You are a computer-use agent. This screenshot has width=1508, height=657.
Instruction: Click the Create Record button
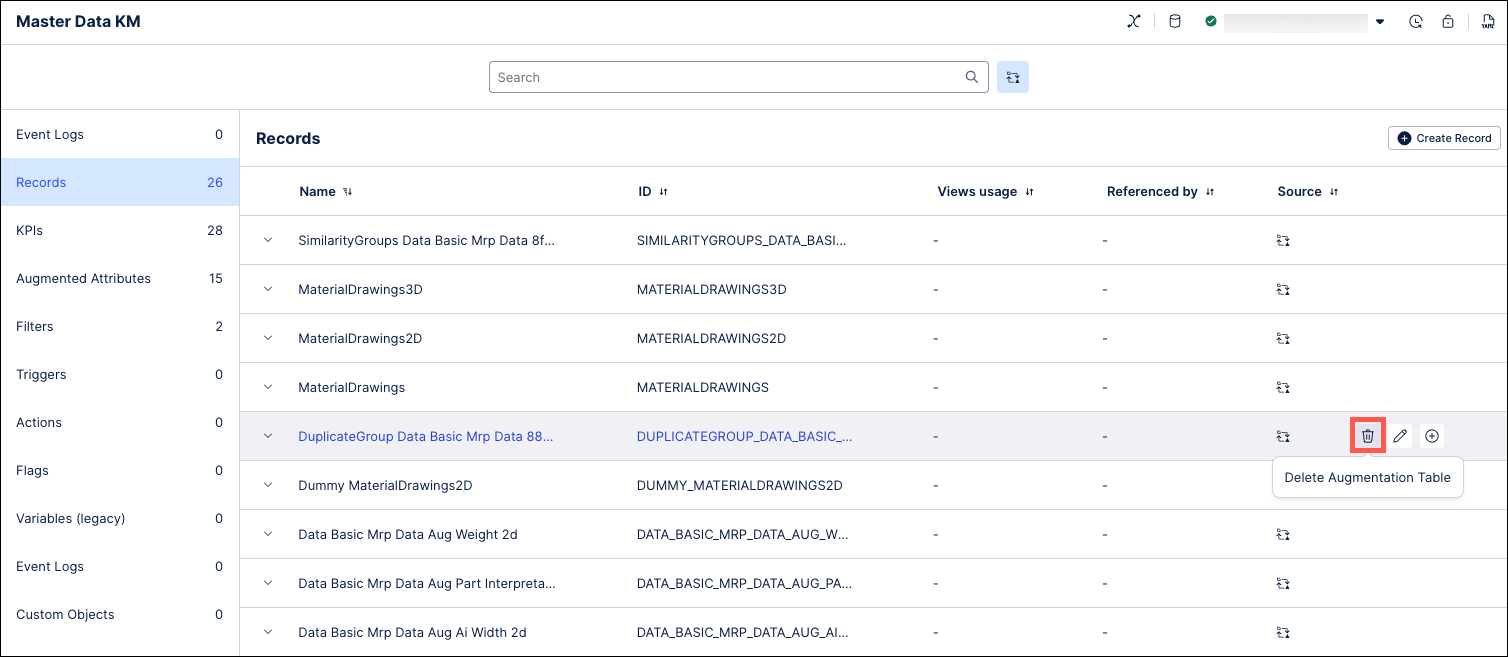pyautogui.click(x=1444, y=138)
